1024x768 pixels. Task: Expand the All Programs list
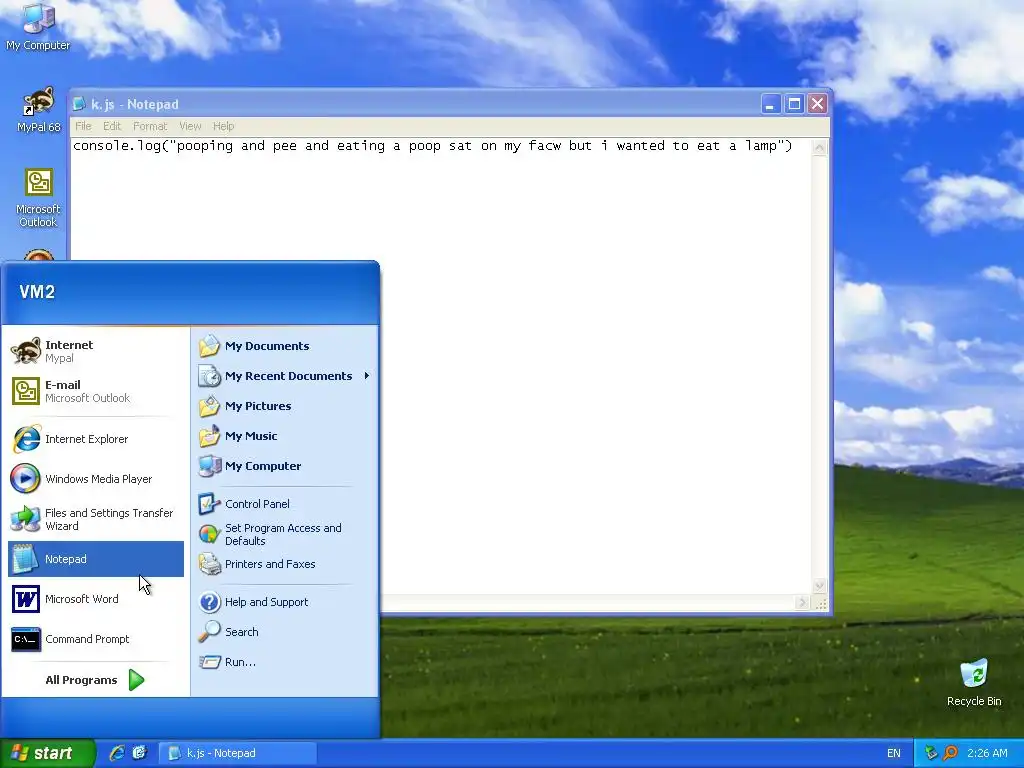(96, 680)
